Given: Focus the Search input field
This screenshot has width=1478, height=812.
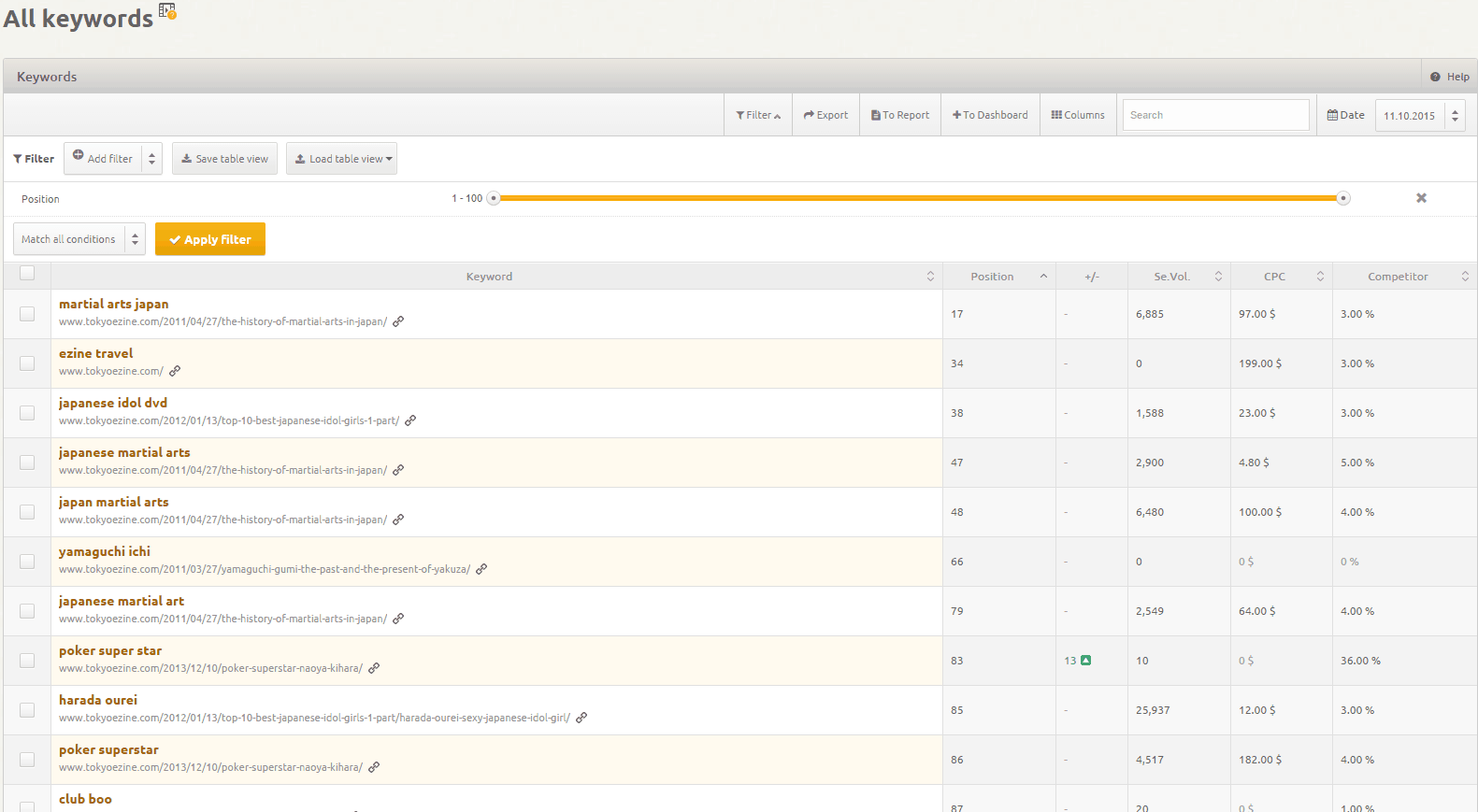Looking at the screenshot, I should (x=1215, y=115).
